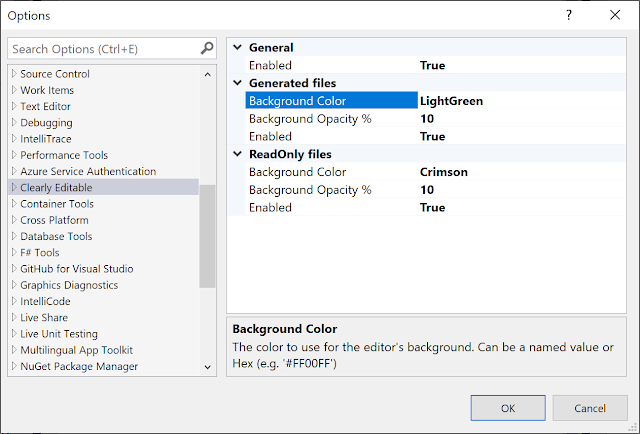This screenshot has height=434, width=640.
Task: Select ReadOnly files Background Opacity % row
Action: click(x=436, y=190)
